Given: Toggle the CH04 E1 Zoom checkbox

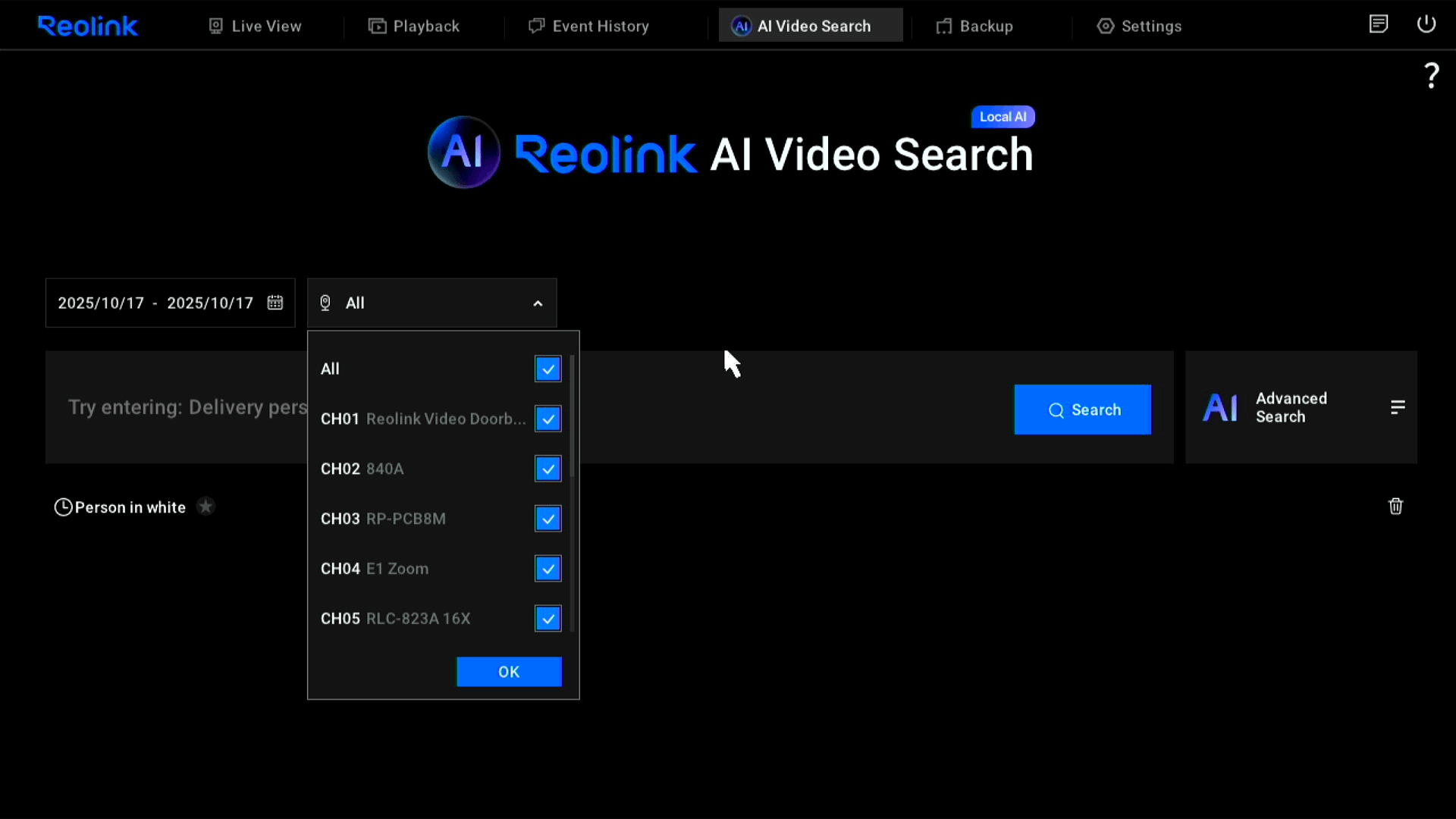Looking at the screenshot, I should pyautogui.click(x=548, y=569).
